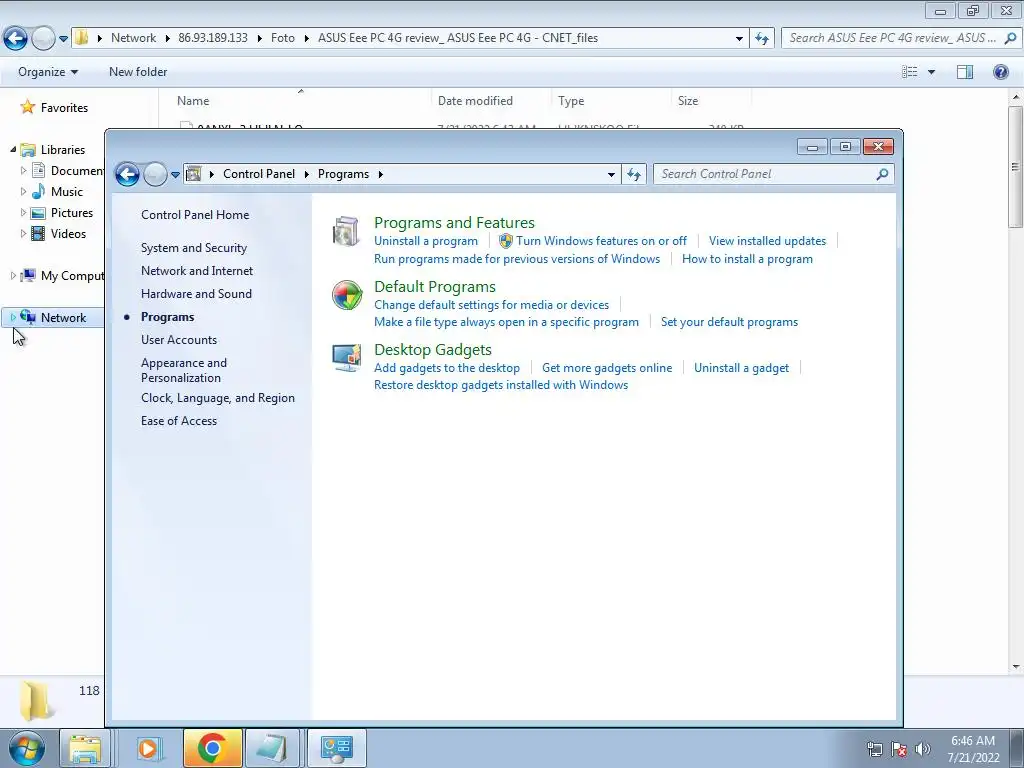The height and width of the screenshot is (768, 1024).
Task: Switch to Control Panel taskbar button
Action: 337,748
